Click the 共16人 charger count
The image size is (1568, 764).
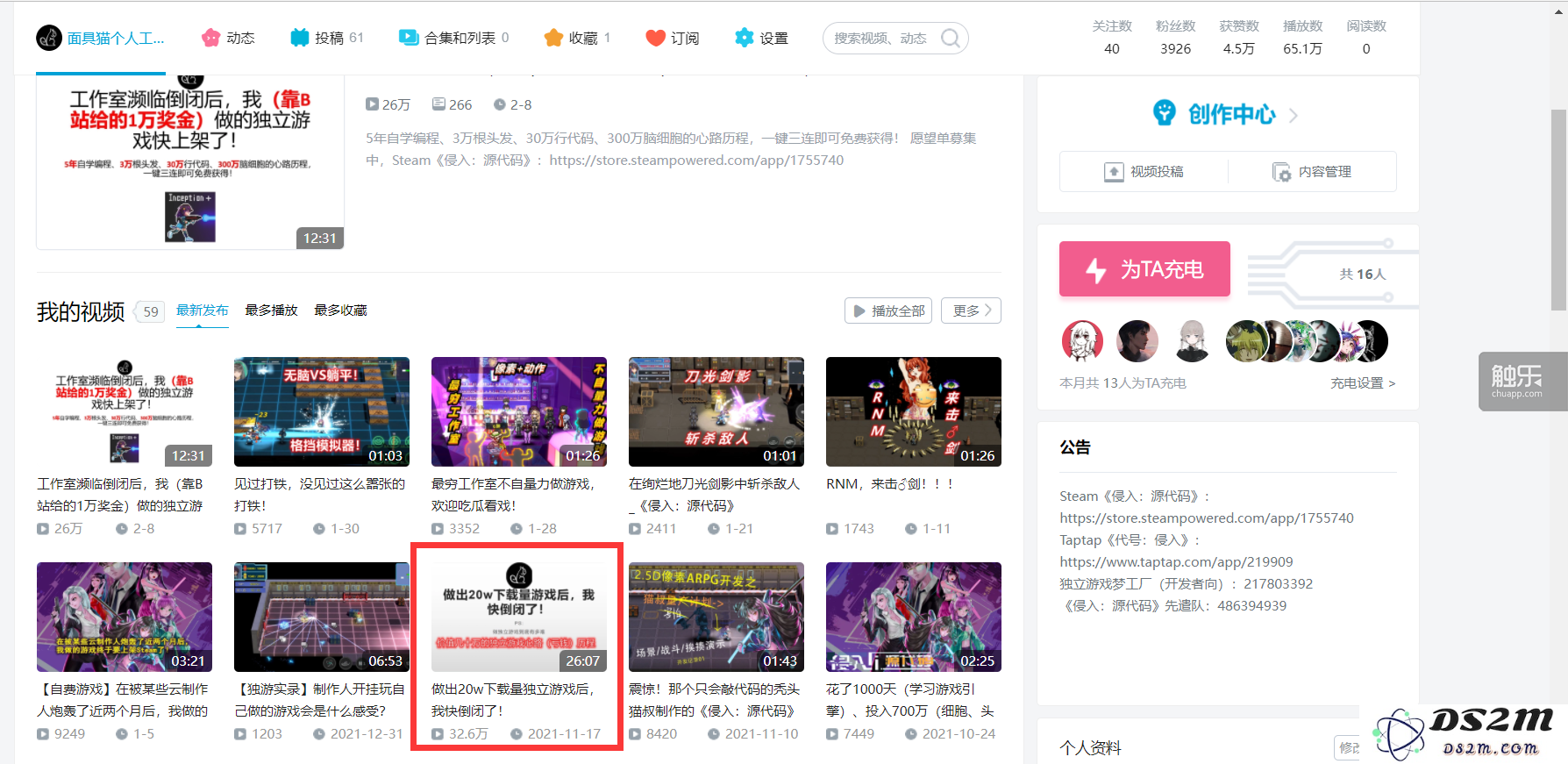1363,275
